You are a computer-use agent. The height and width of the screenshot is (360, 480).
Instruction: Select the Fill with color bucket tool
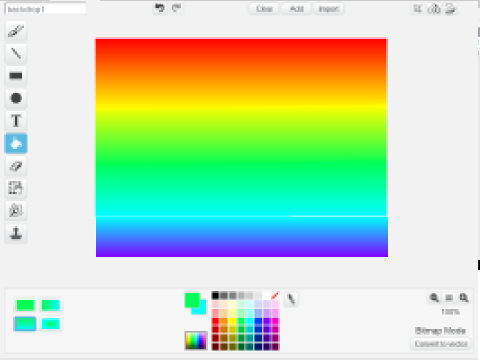[16, 143]
